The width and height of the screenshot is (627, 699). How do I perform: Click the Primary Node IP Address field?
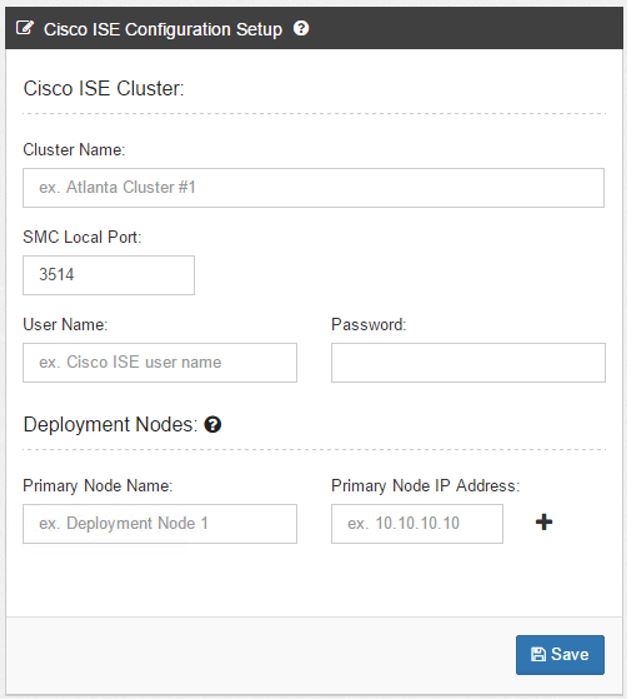point(417,524)
